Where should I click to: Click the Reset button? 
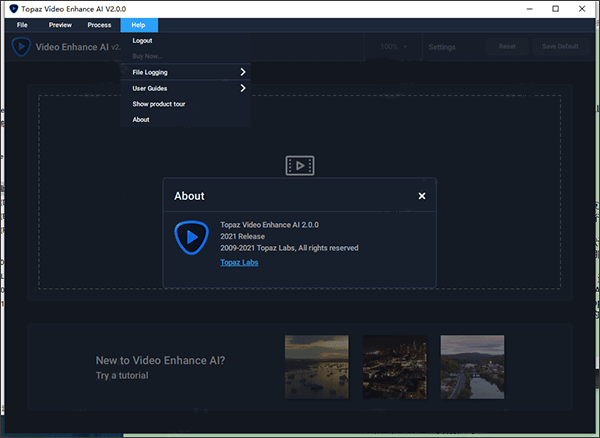[x=507, y=46]
